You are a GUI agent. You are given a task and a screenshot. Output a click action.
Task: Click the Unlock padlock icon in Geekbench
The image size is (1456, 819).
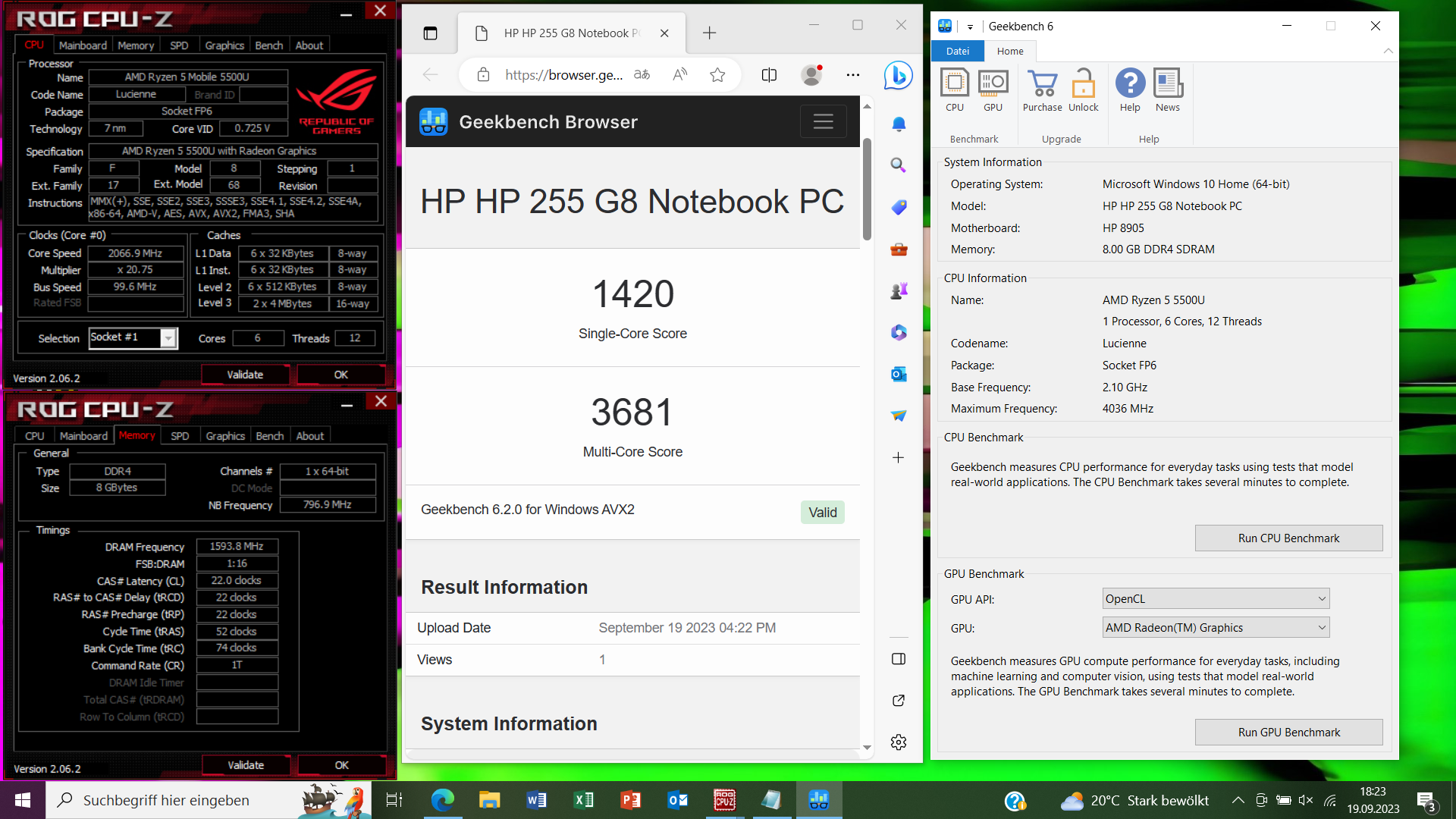click(x=1084, y=90)
